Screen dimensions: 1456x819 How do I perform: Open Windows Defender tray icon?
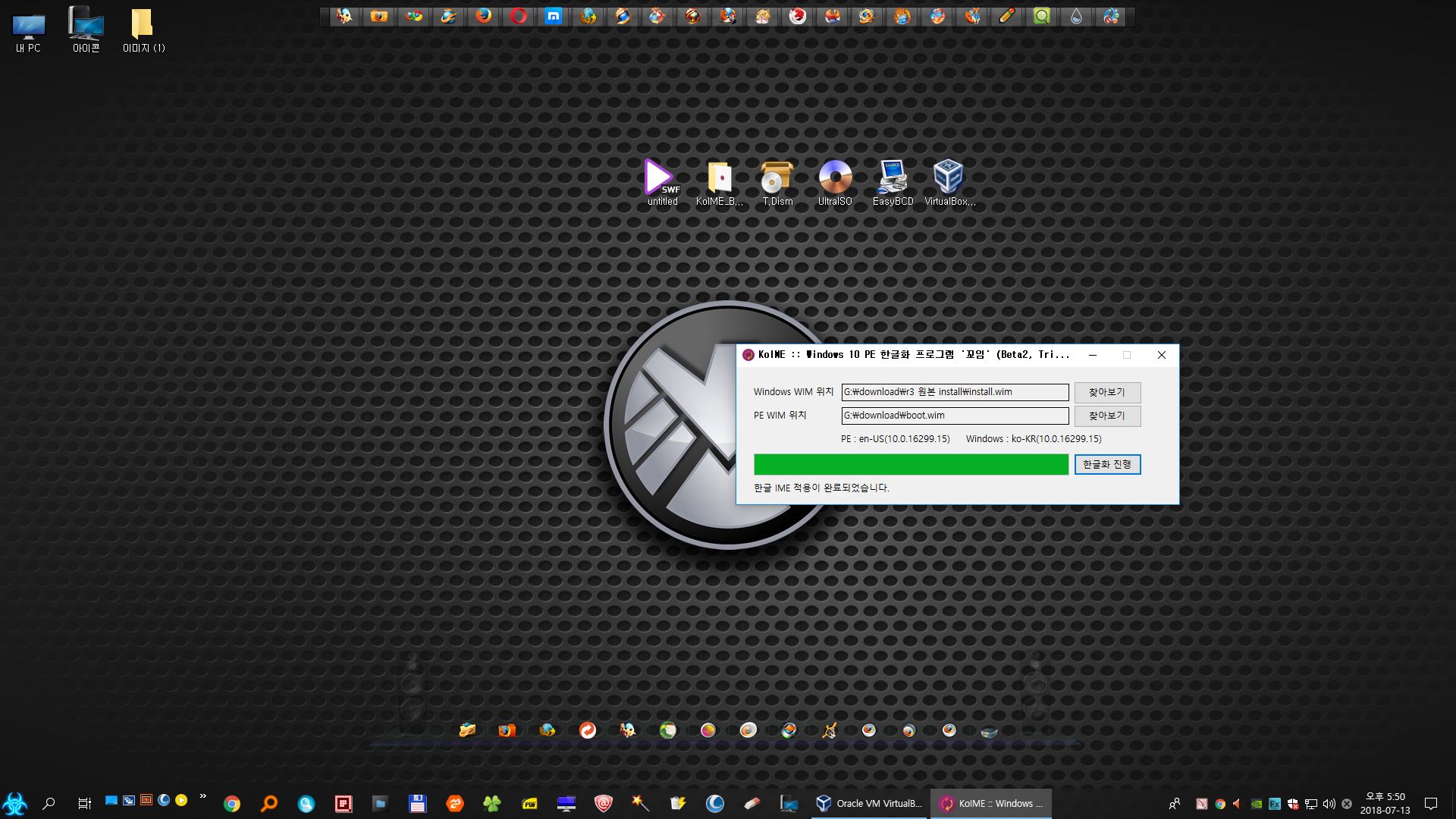[1293, 804]
